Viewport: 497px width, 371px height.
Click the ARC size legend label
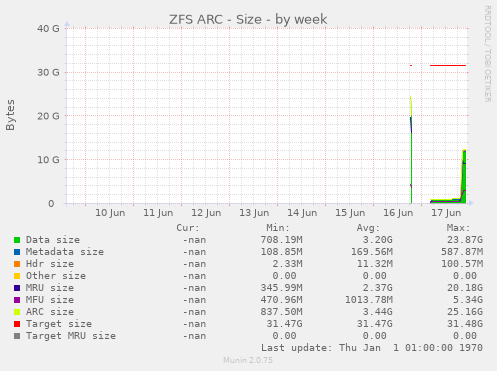click(x=50, y=312)
